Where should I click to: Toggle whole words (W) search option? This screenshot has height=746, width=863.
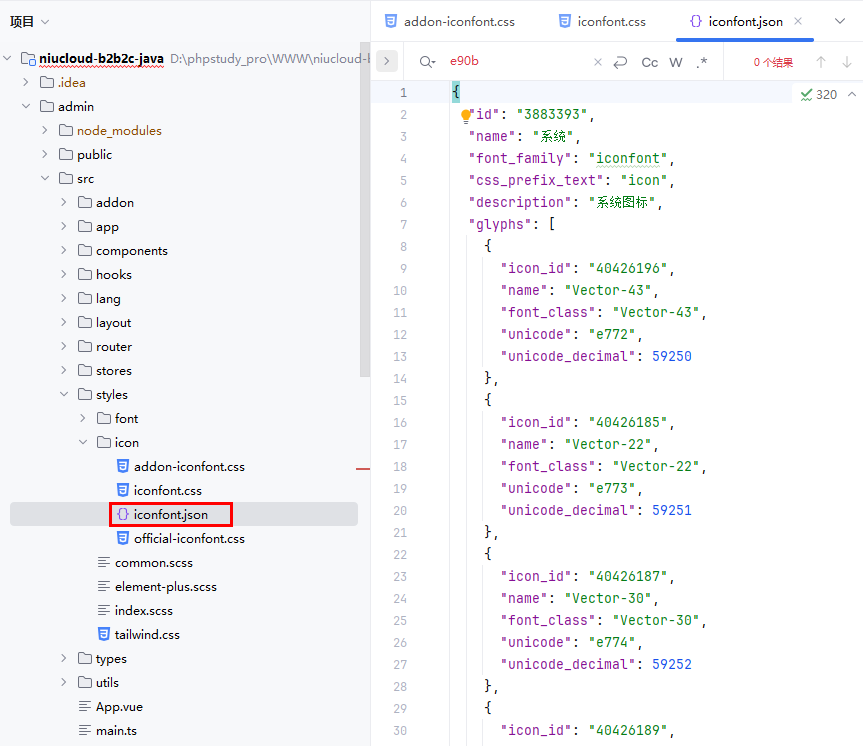click(676, 62)
